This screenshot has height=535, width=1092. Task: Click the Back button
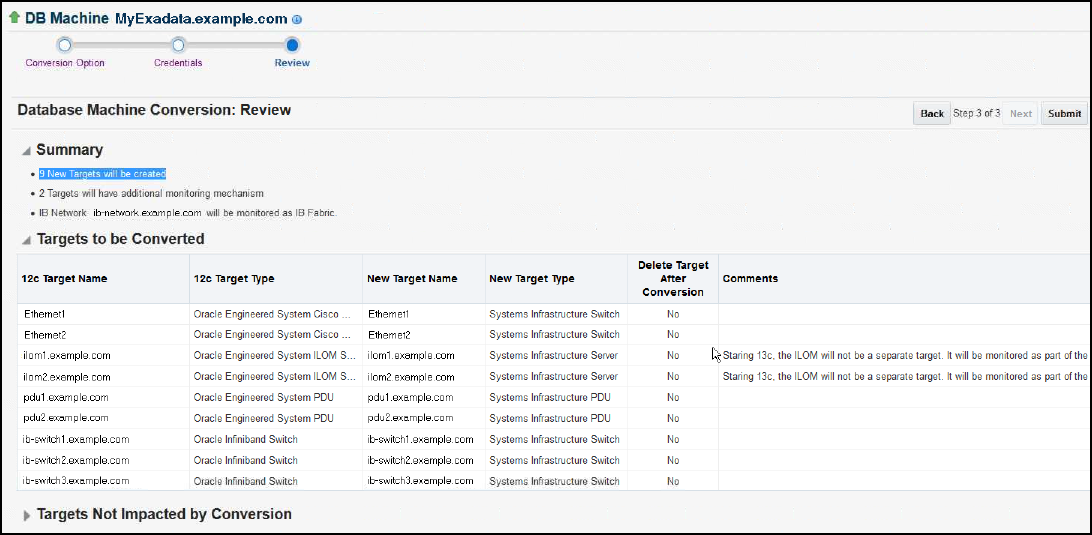coord(932,114)
